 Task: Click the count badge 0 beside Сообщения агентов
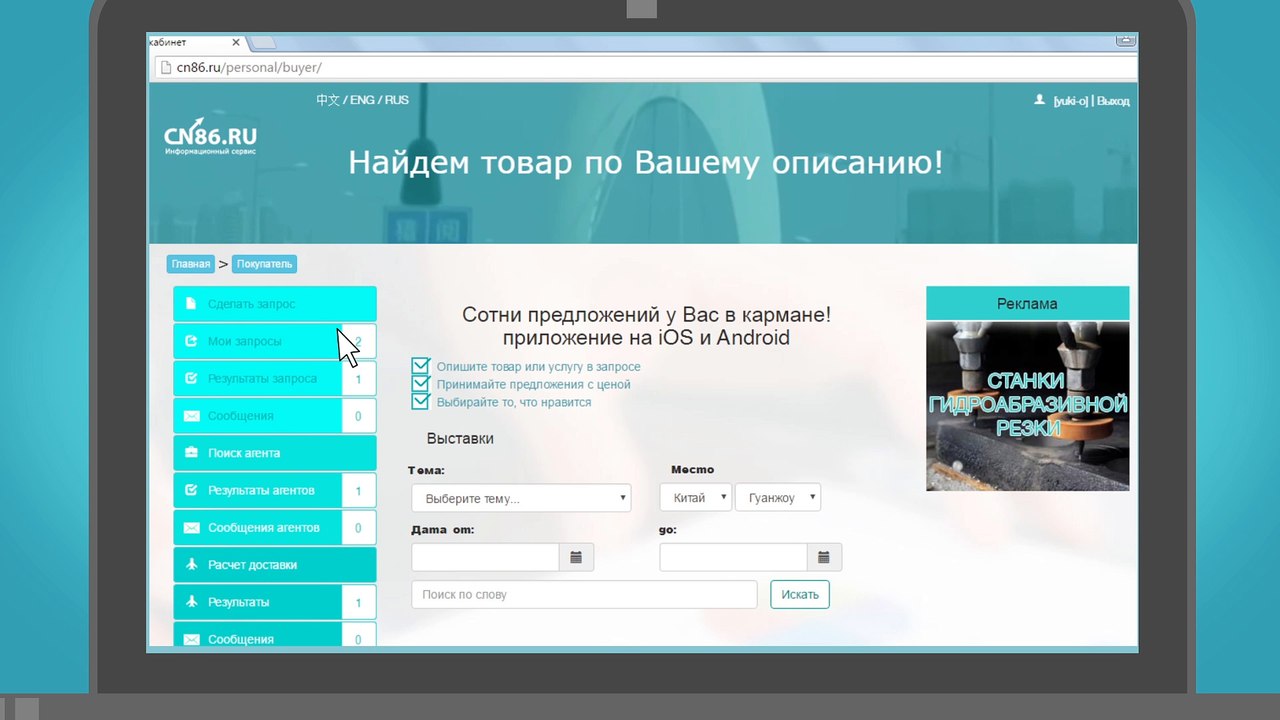click(359, 528)
